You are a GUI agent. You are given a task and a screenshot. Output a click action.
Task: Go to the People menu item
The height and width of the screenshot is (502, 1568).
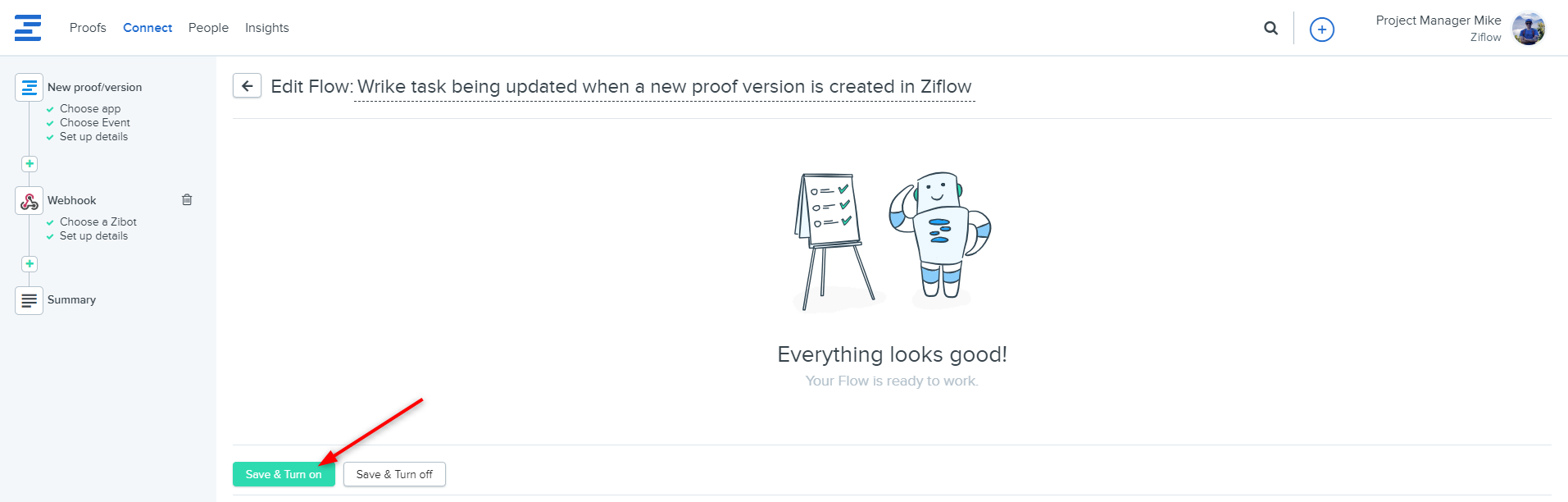208,28
